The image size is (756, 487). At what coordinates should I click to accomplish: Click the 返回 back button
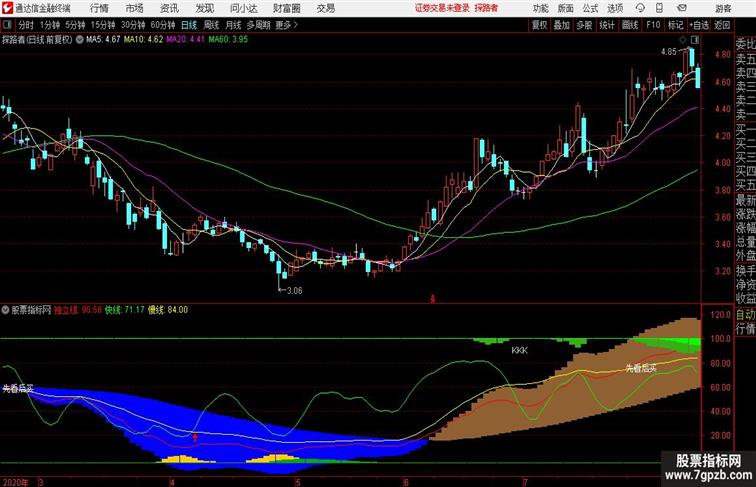point(722,25)
